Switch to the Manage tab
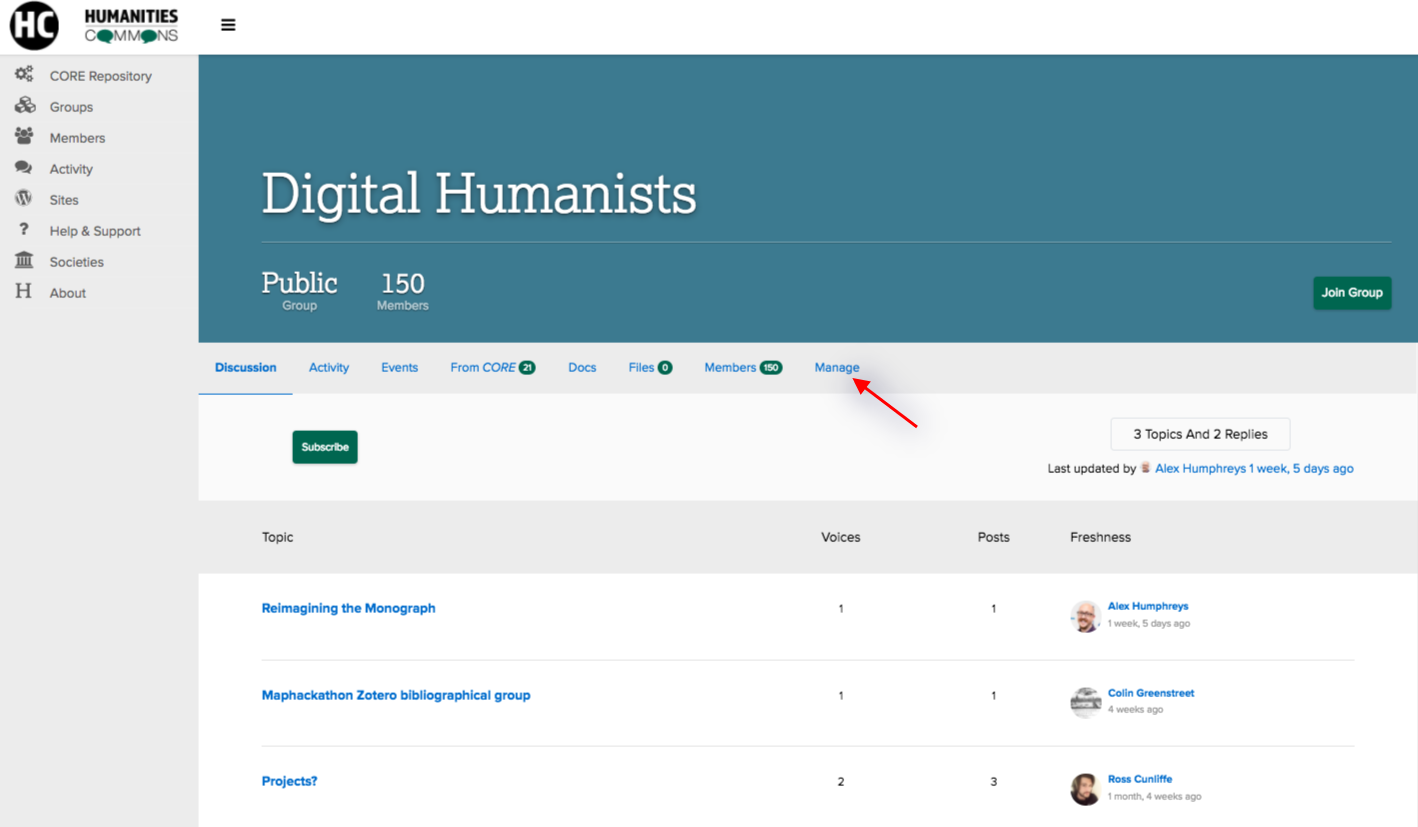The width and height of the screenshot is (1418, 827). [836, 367]
